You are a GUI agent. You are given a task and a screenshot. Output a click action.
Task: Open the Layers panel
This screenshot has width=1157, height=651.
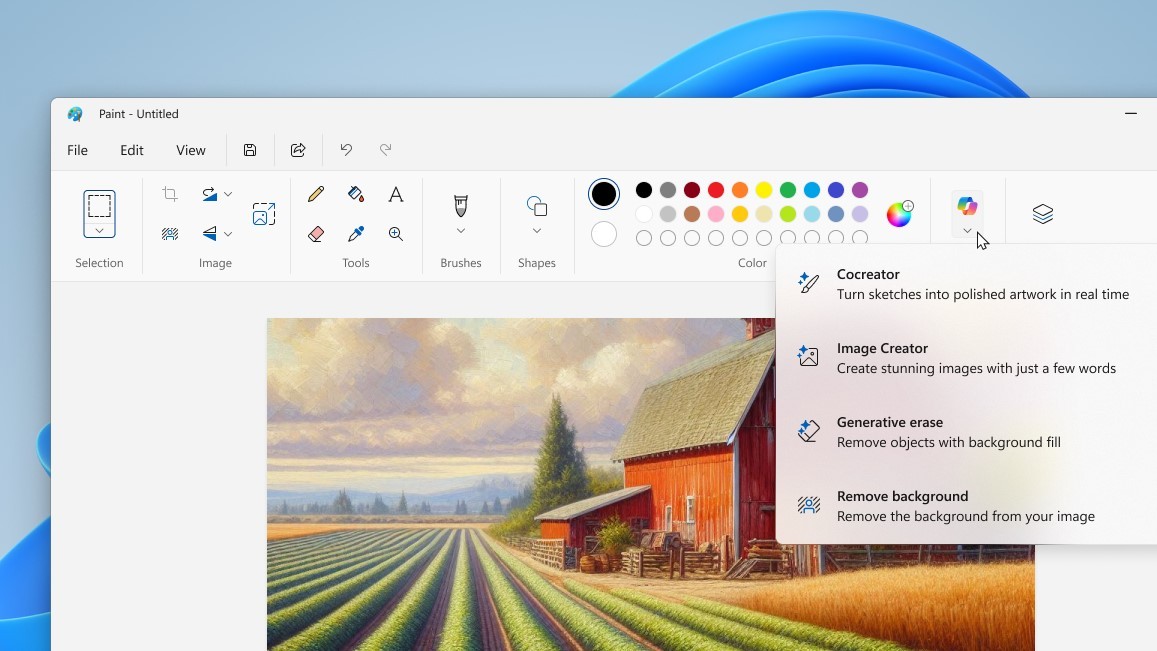point(1042,213)
